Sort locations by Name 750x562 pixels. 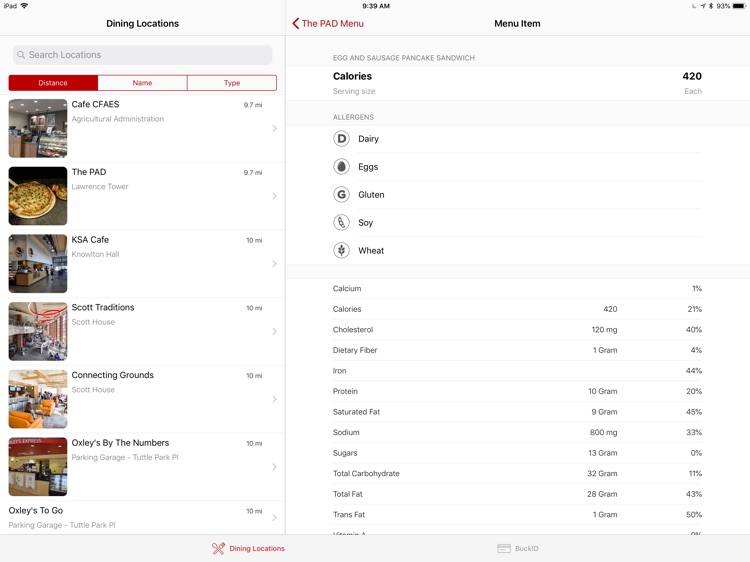[143, 83]
